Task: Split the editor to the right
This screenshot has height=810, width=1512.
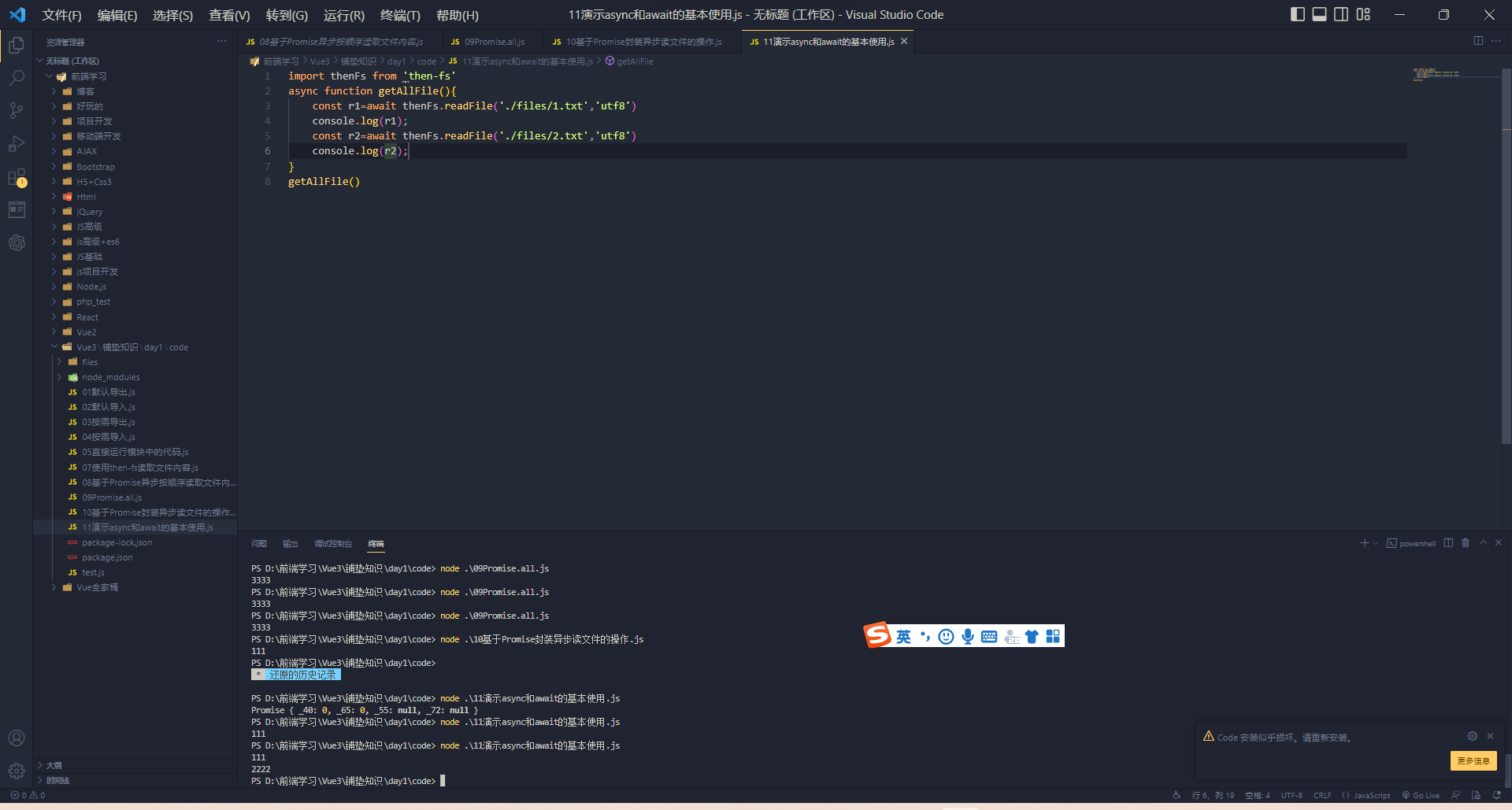Action: pyautogui.click(x=1478, y=41)
